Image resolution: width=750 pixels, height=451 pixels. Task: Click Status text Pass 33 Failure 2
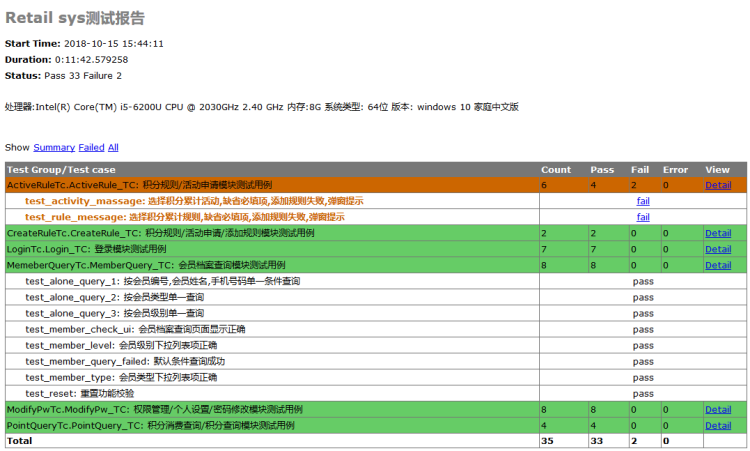click(x=83, y=76)
